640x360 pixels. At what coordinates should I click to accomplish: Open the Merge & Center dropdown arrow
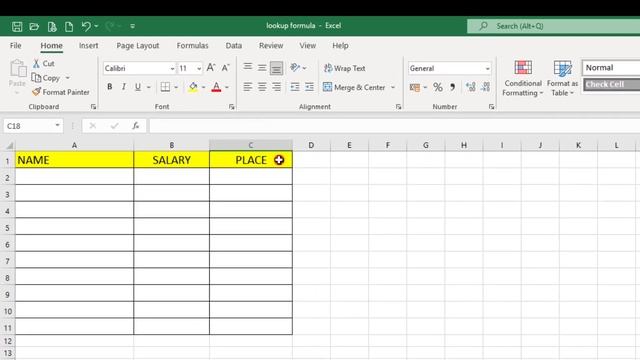(393, 87)
